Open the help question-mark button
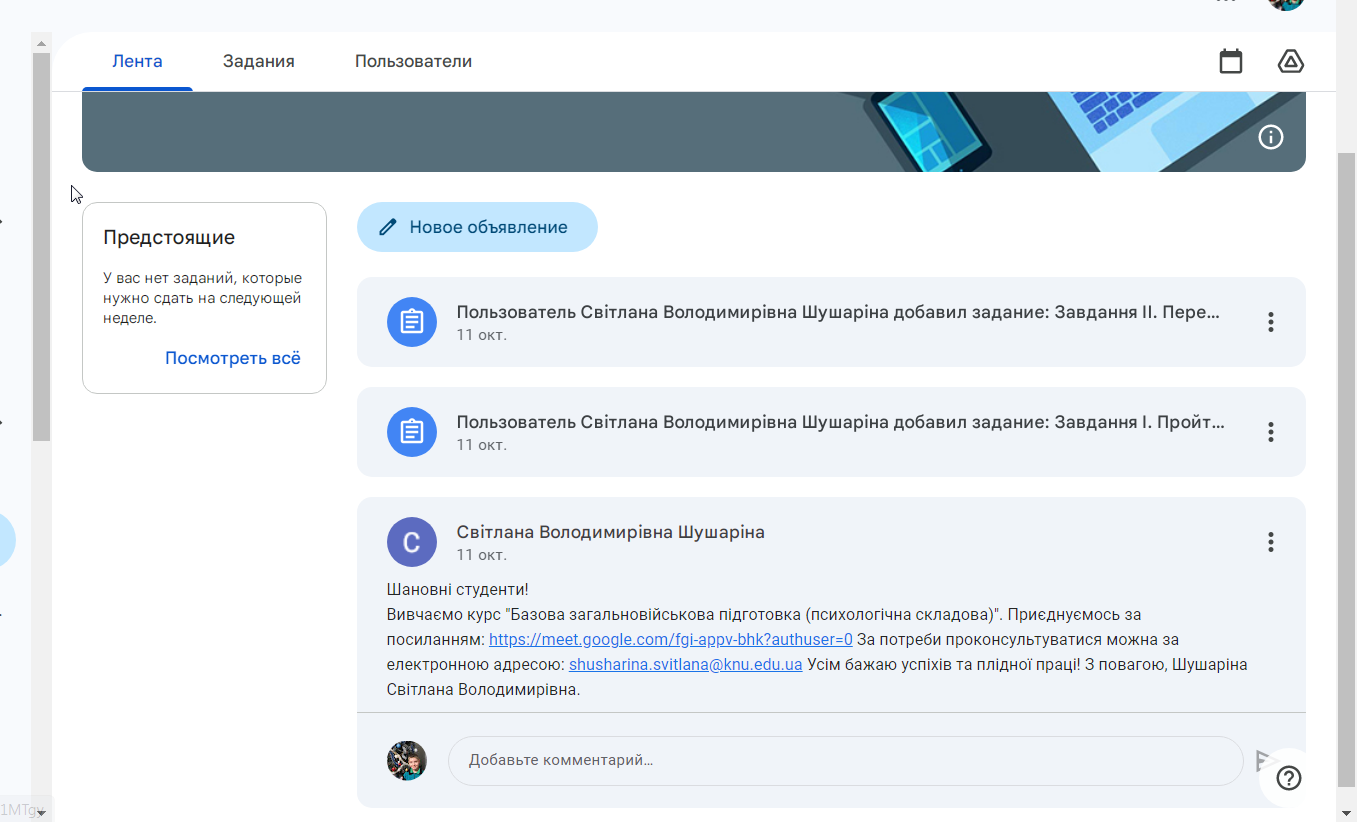The image size is (1357, 822). coord(1289,778)
